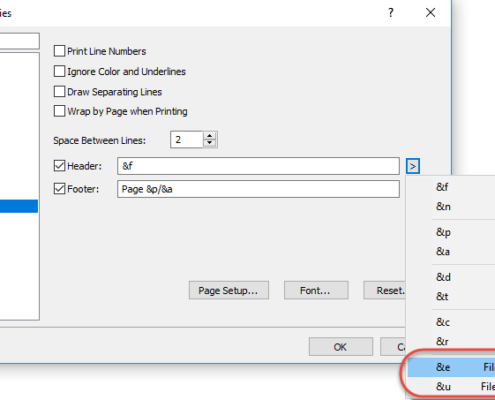The width and height of the screenshot is (495, 400).
Task: Decrease Space Between Lines with down arrow
Action: click(210, 143)
